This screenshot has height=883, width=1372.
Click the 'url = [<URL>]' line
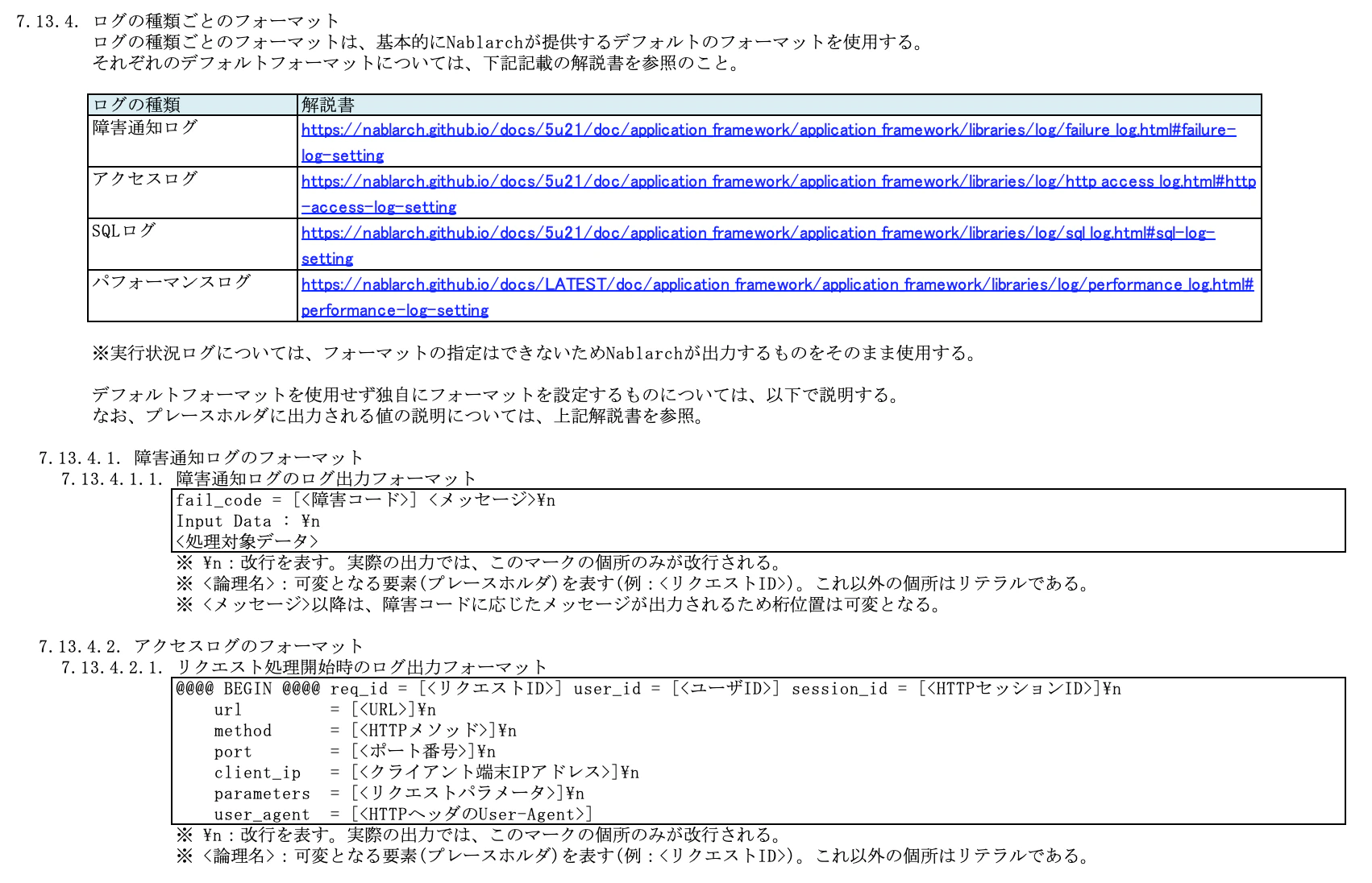pyautogui.click(x=325, y=710)
